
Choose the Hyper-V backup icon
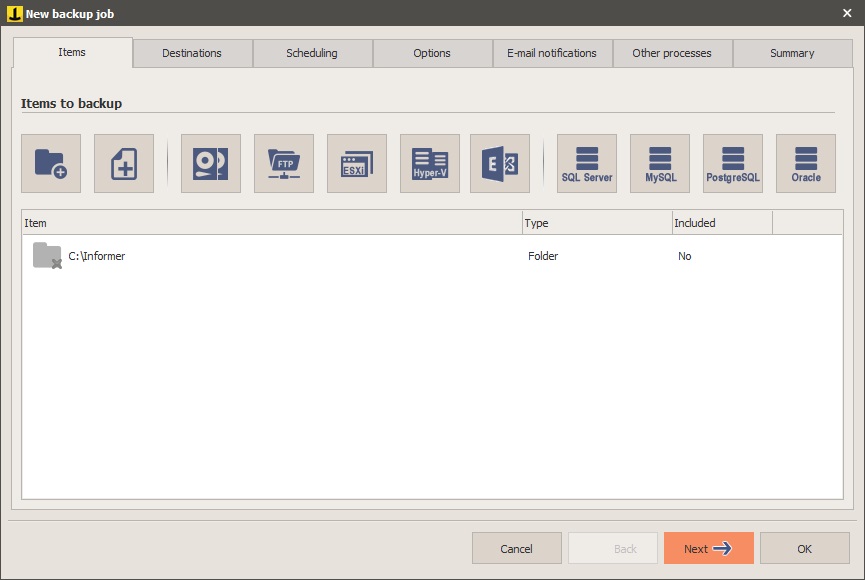pyautogui.click(x=429, y=162)
